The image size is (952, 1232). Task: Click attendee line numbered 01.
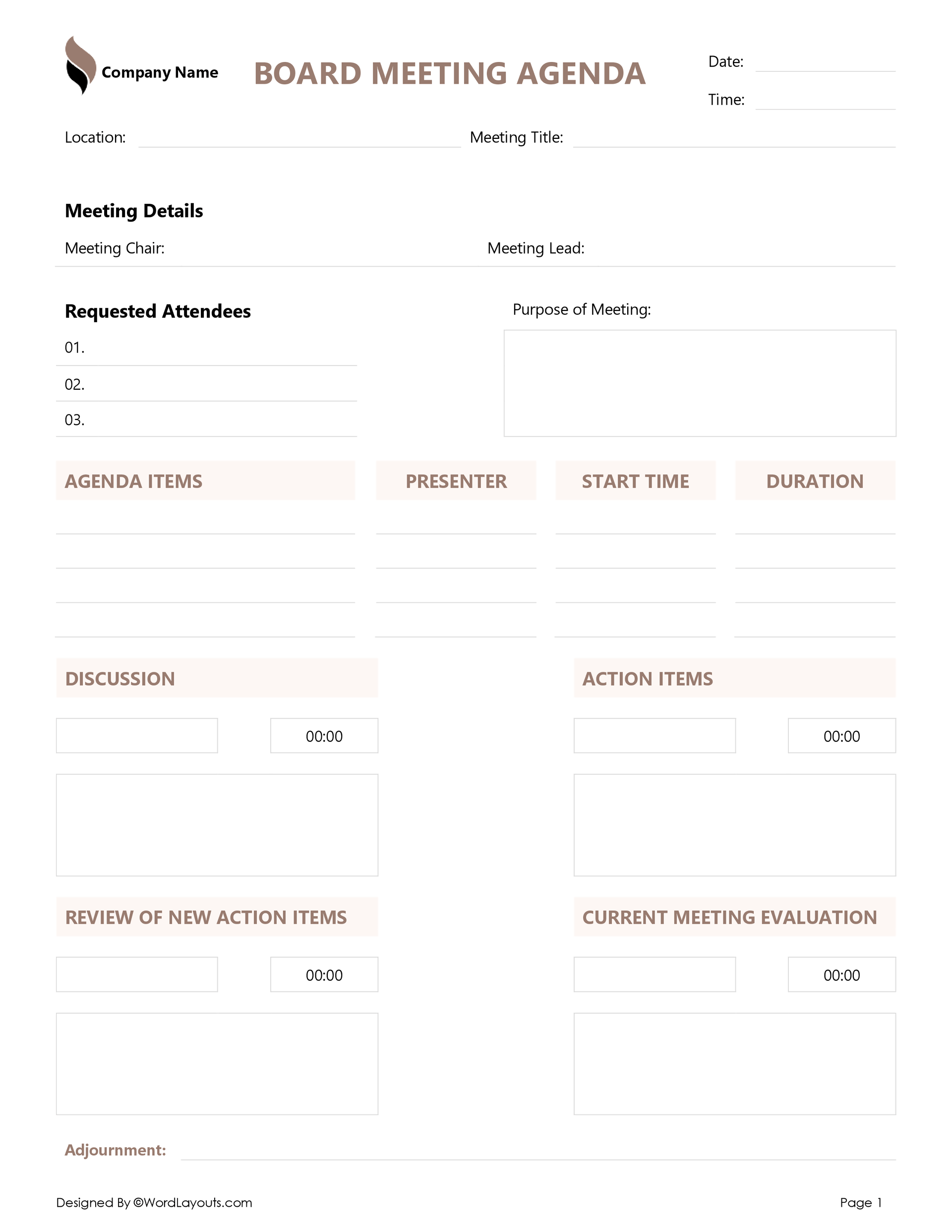click(214, 350)
